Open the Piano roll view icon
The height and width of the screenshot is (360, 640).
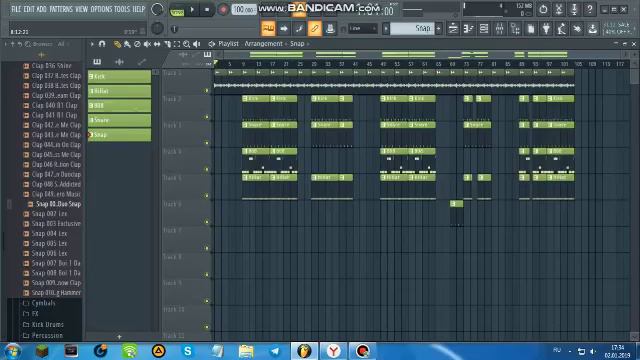[x=469, y=29]
